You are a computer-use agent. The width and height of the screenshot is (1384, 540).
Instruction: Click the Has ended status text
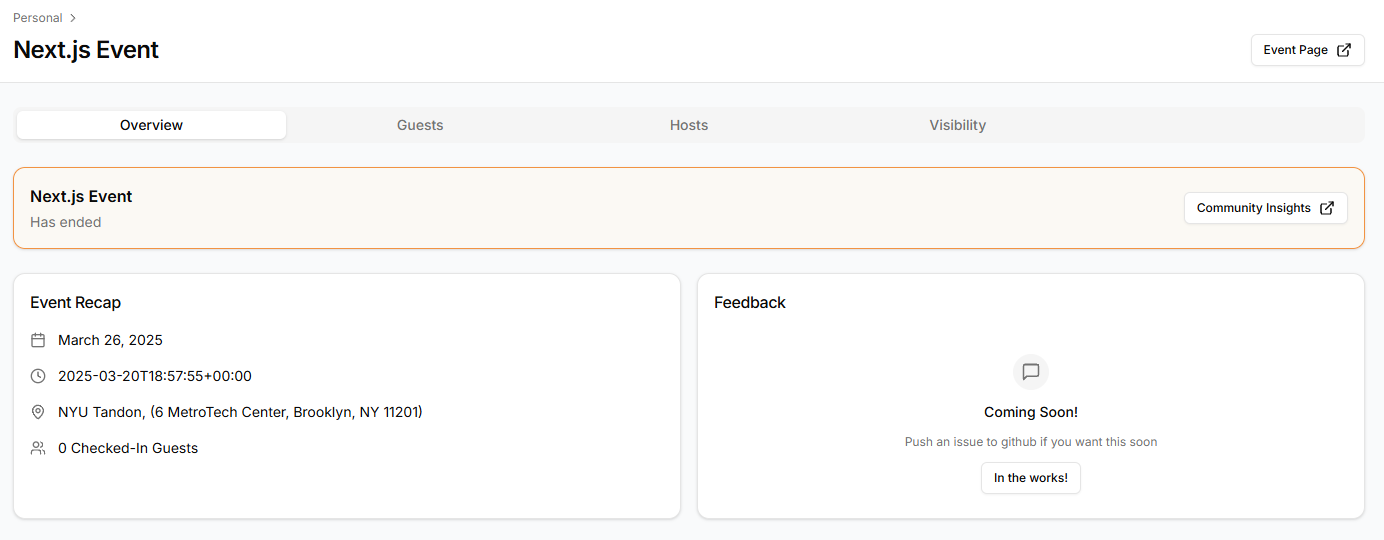(66, 222)
